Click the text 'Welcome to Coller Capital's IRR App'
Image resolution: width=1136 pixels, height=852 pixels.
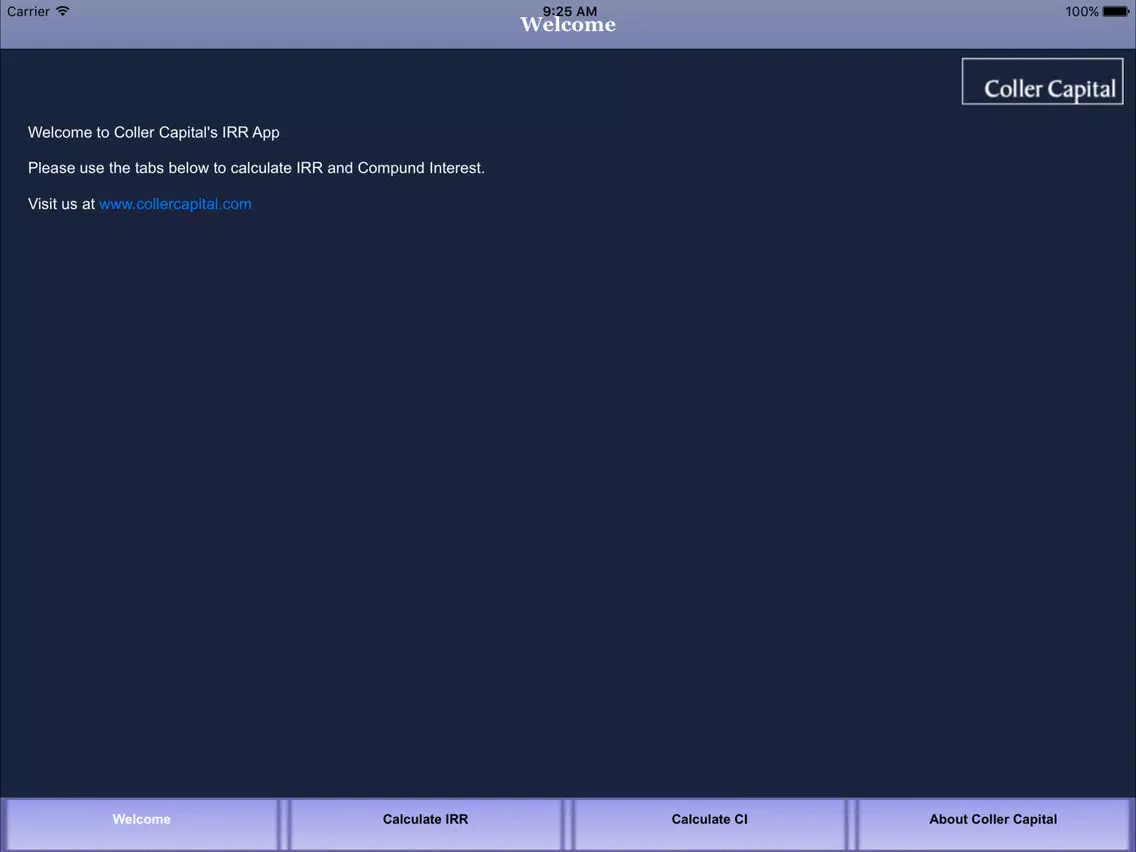pyautogui.click(x=154, y=133)
